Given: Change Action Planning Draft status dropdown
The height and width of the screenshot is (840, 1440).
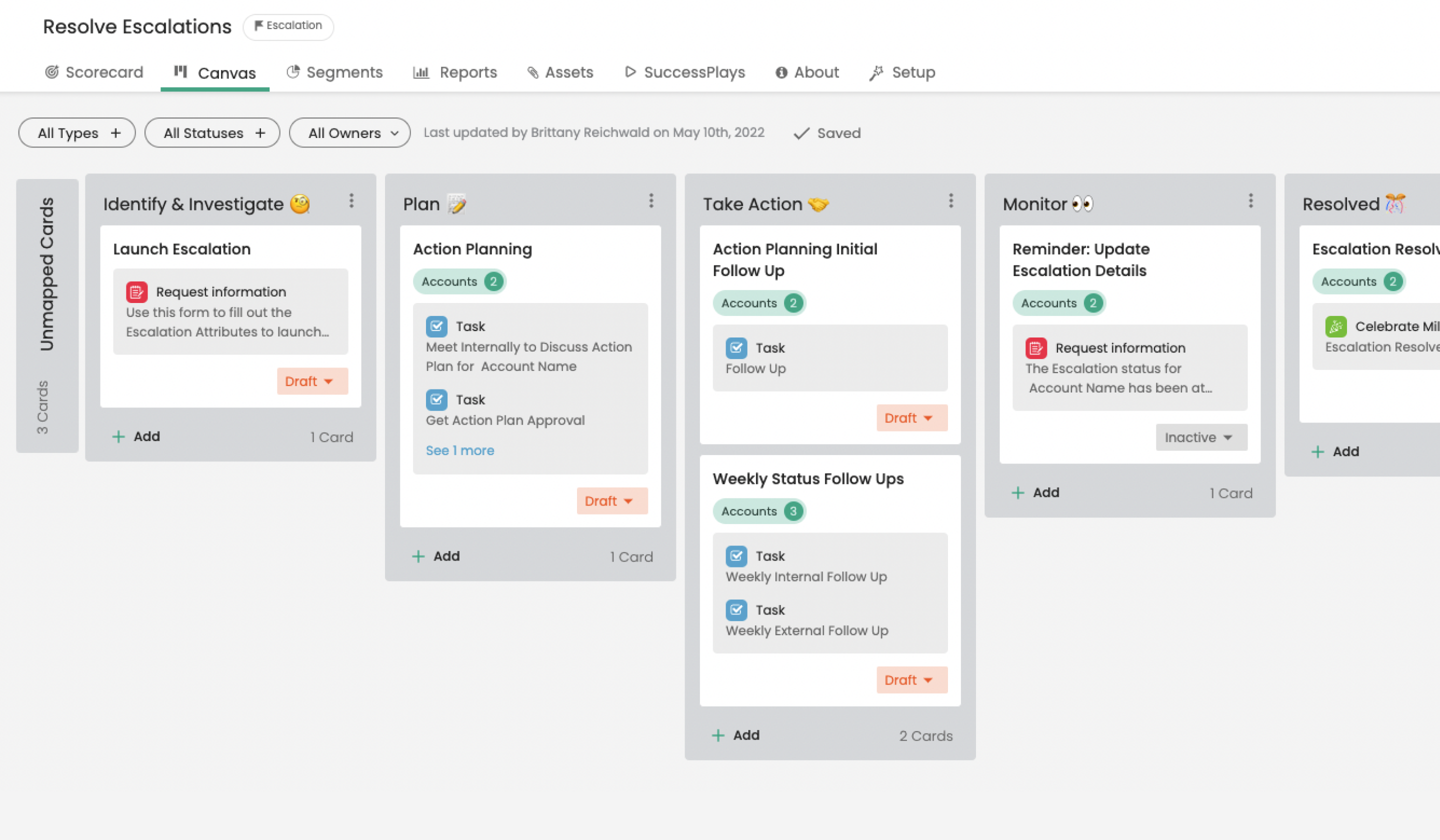Looking at the screenshot, I should [x=612, y=501].
